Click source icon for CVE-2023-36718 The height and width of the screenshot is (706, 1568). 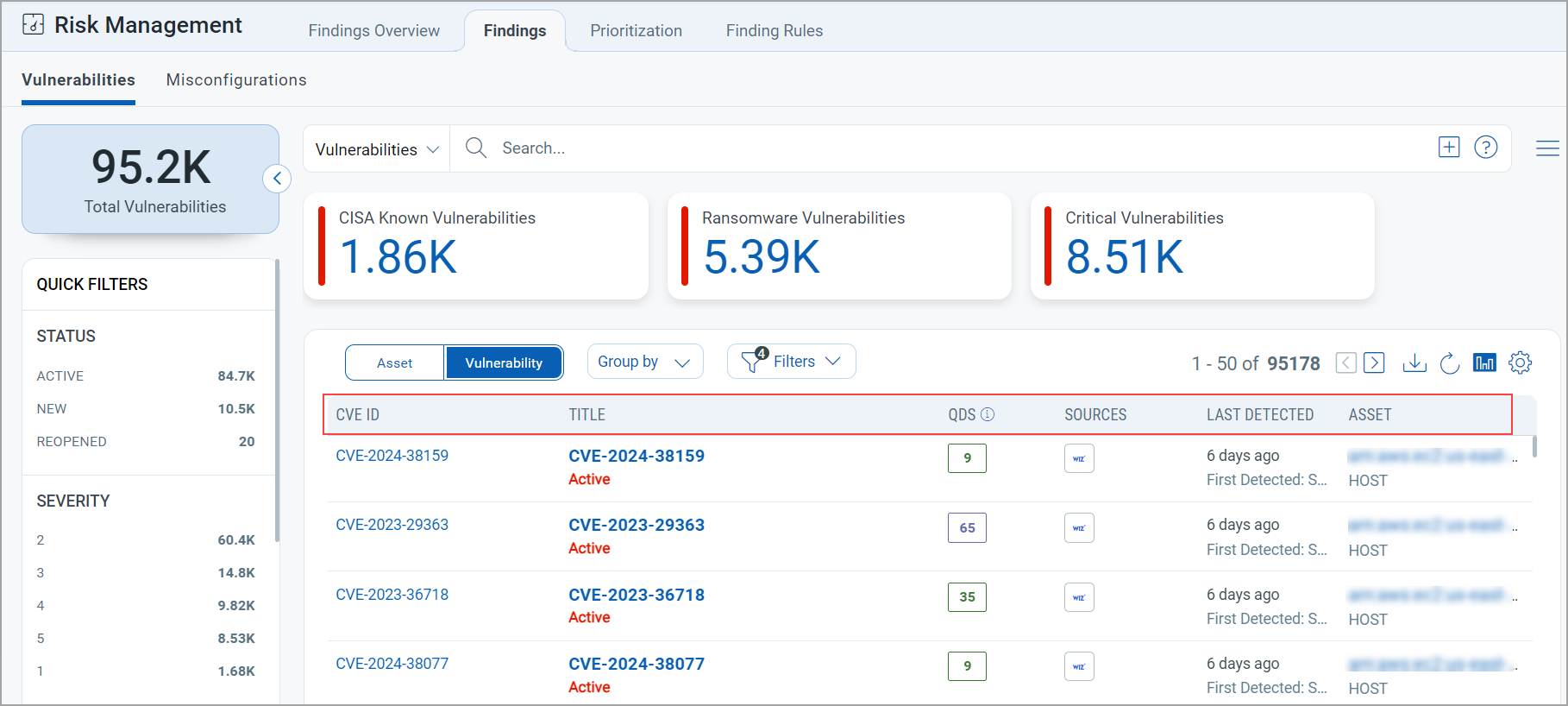[1079, 596]
